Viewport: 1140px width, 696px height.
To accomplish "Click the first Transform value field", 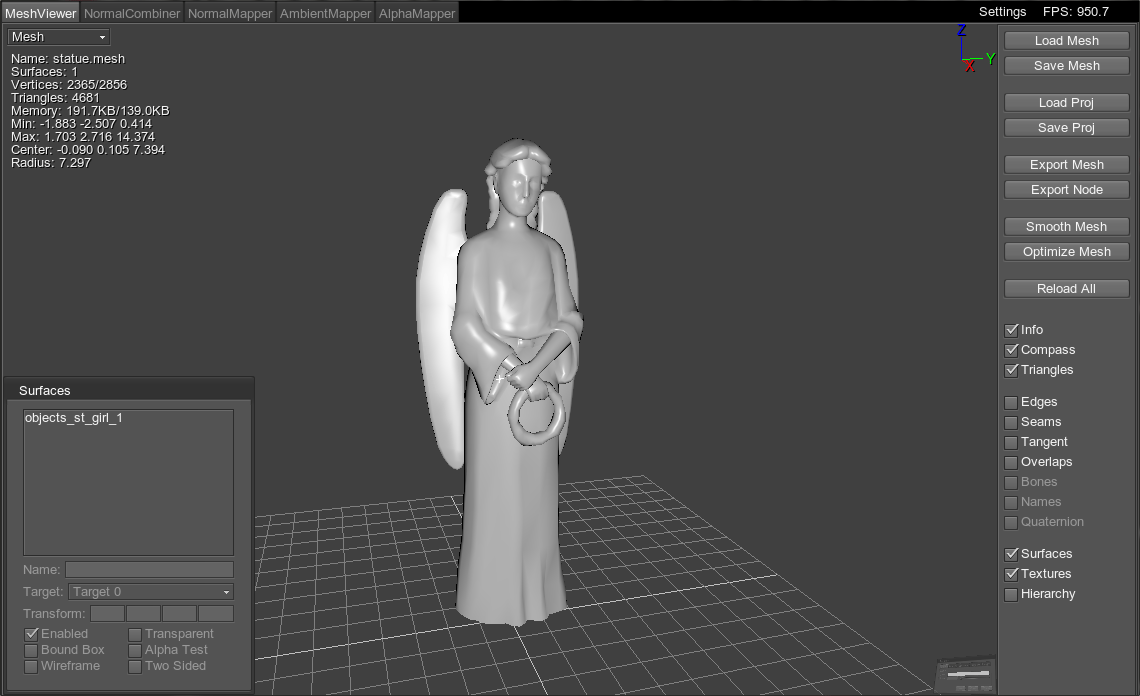I will tap(108, 614).
